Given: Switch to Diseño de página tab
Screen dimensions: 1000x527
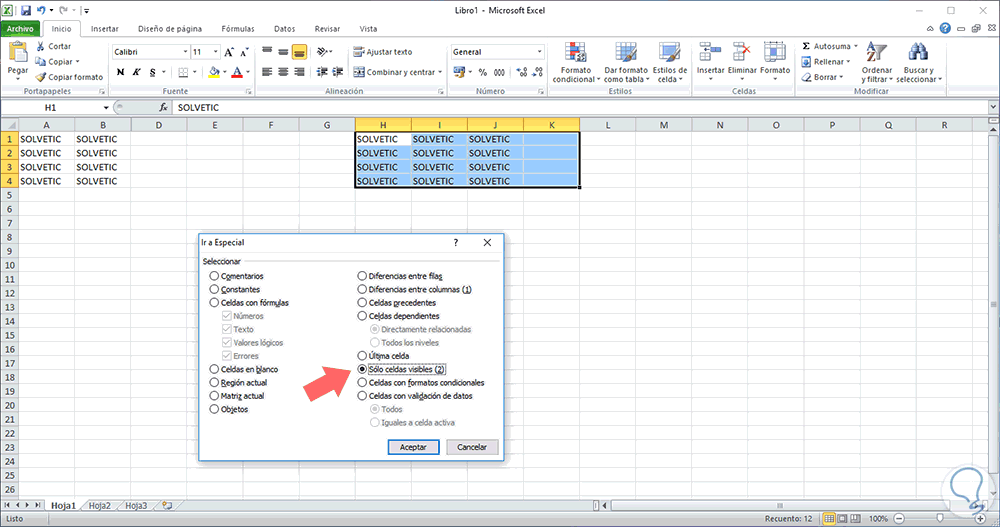Looking at the screenshot, I should (170, 29).
